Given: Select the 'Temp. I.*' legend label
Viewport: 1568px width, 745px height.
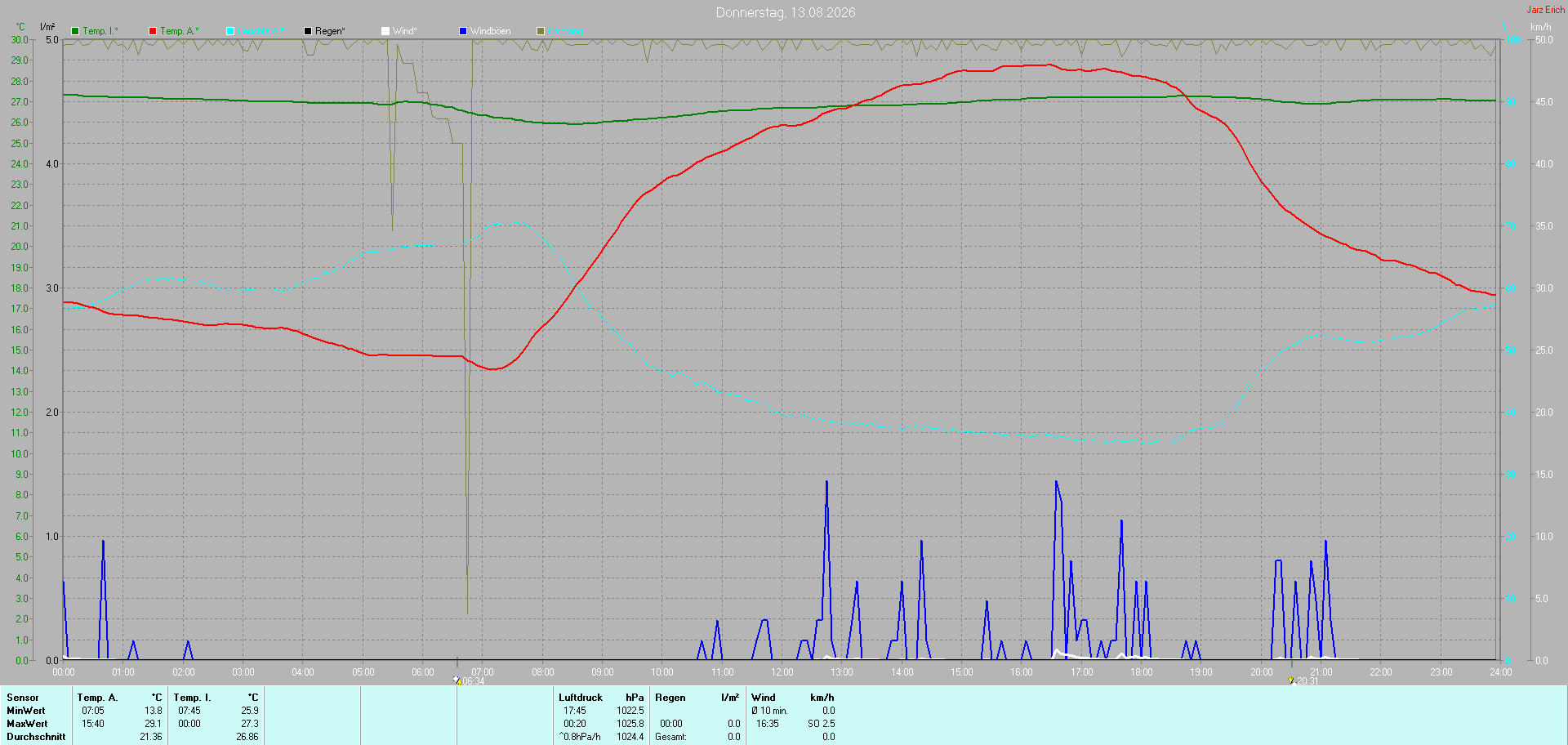Looking at the screenshot, I should point(100,31).
